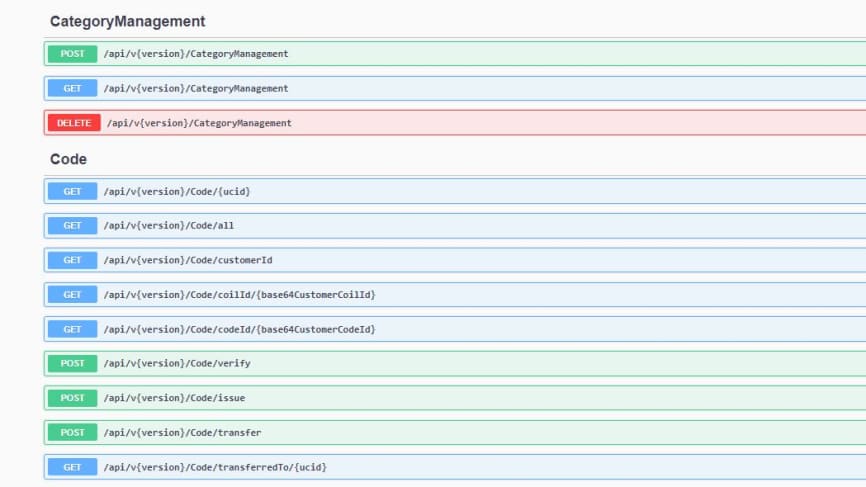Screen dimensions: 866x487
Task: Open the Code/all endpoint path
Action: 168,225
